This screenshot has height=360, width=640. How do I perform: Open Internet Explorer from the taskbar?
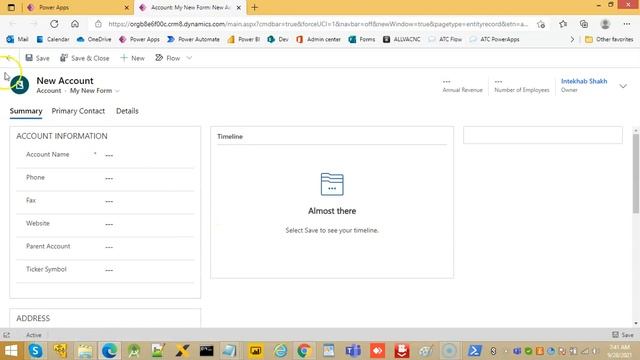[x=280, y=351]
